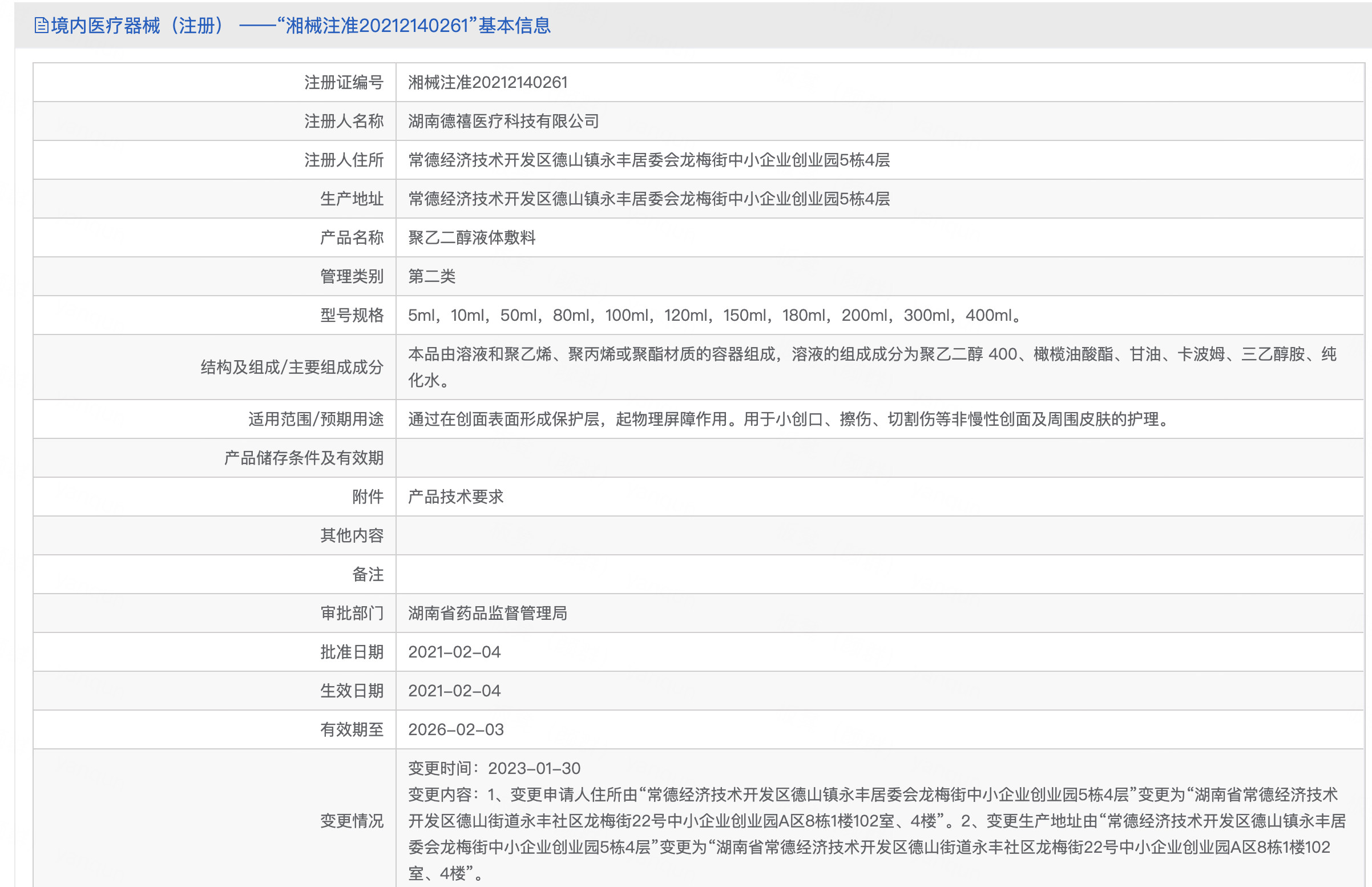Click the 注册人住所 label
This screenshot has width=1372, height=887.
(x=344, y=160)
